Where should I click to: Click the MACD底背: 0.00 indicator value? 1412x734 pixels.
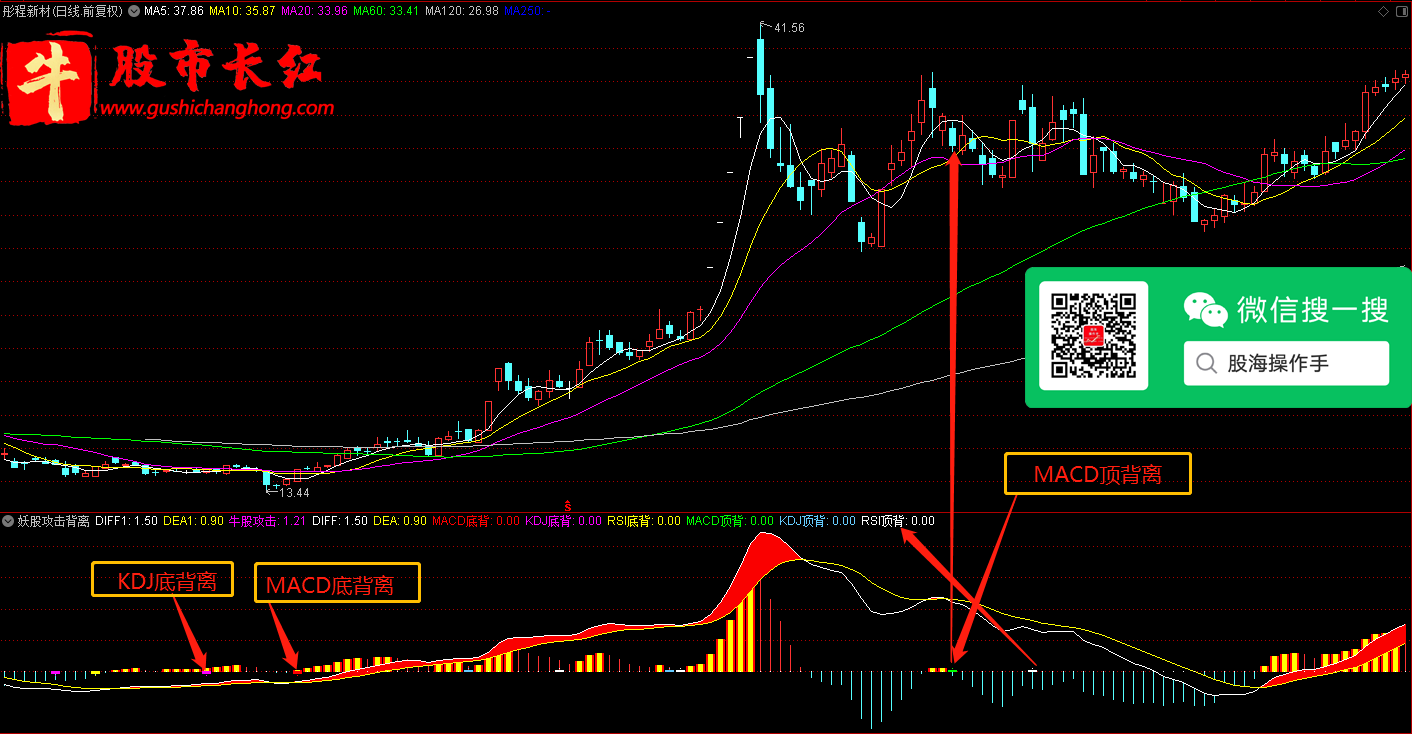click(476, 521)
